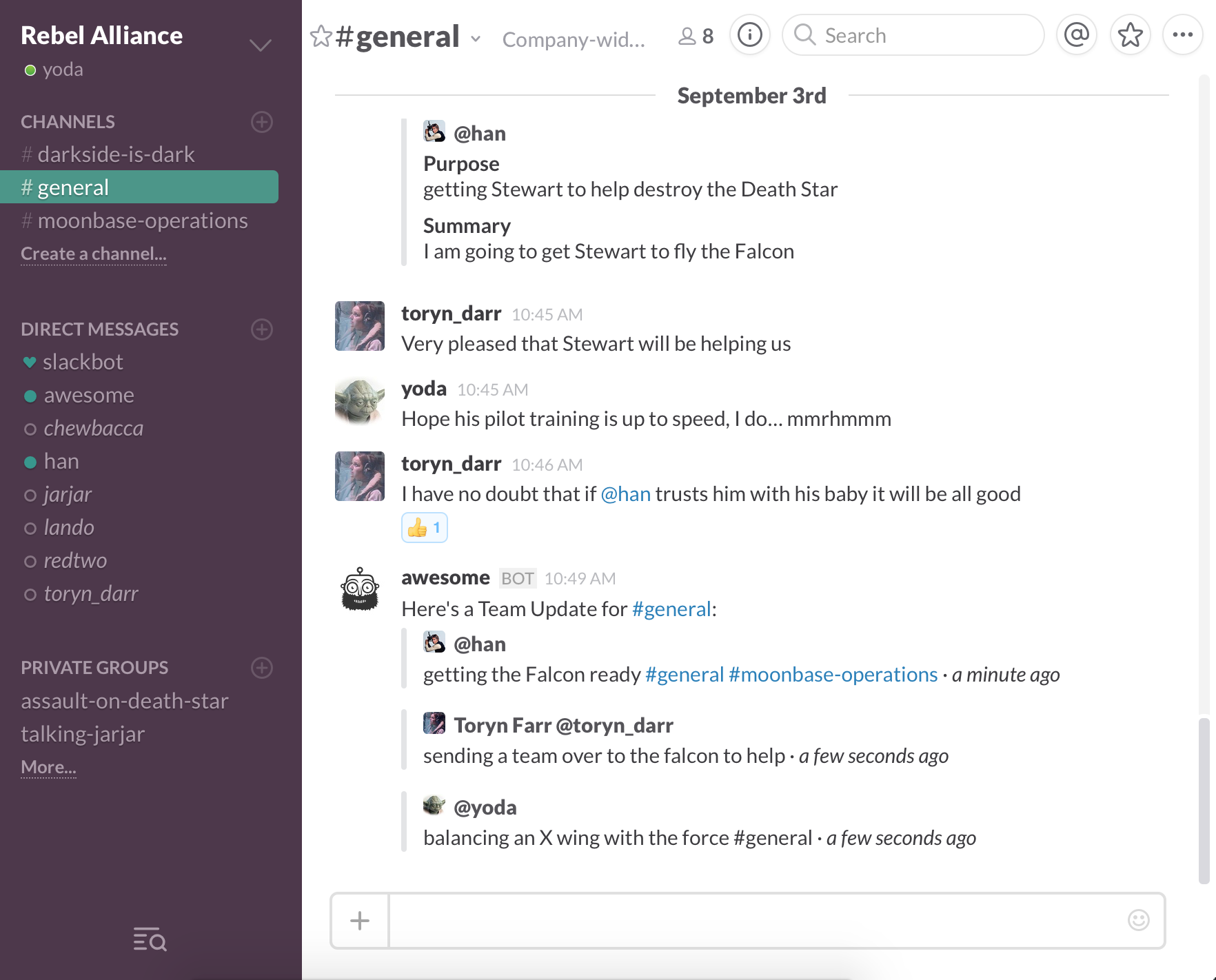The width and height of the screenshot is (1216, 980).
Task: Click the DIRECT MESSAGES section header
Action: pos(99,329)
